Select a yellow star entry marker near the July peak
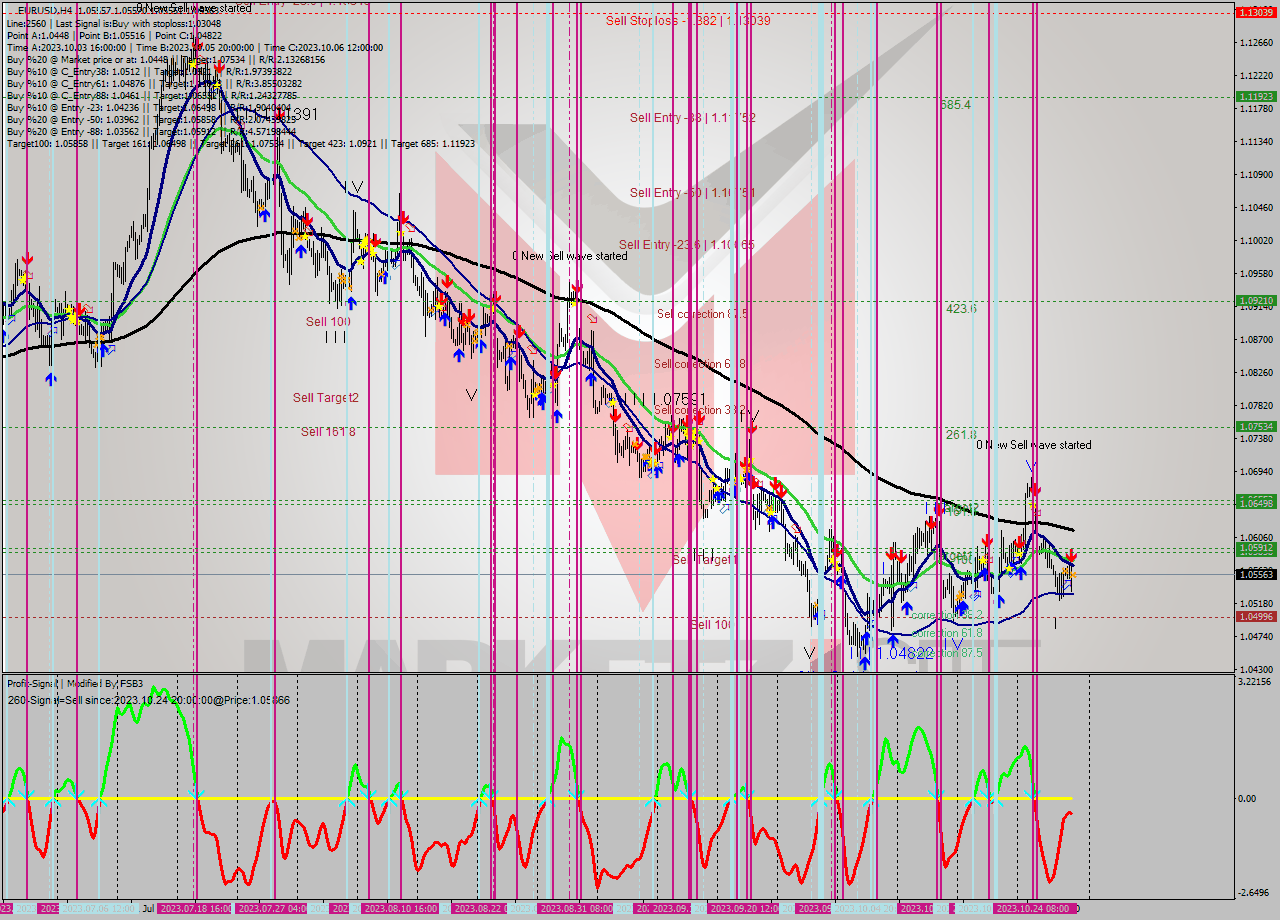The width and height of the screenshot is (1280, 920). click(193, 64)
